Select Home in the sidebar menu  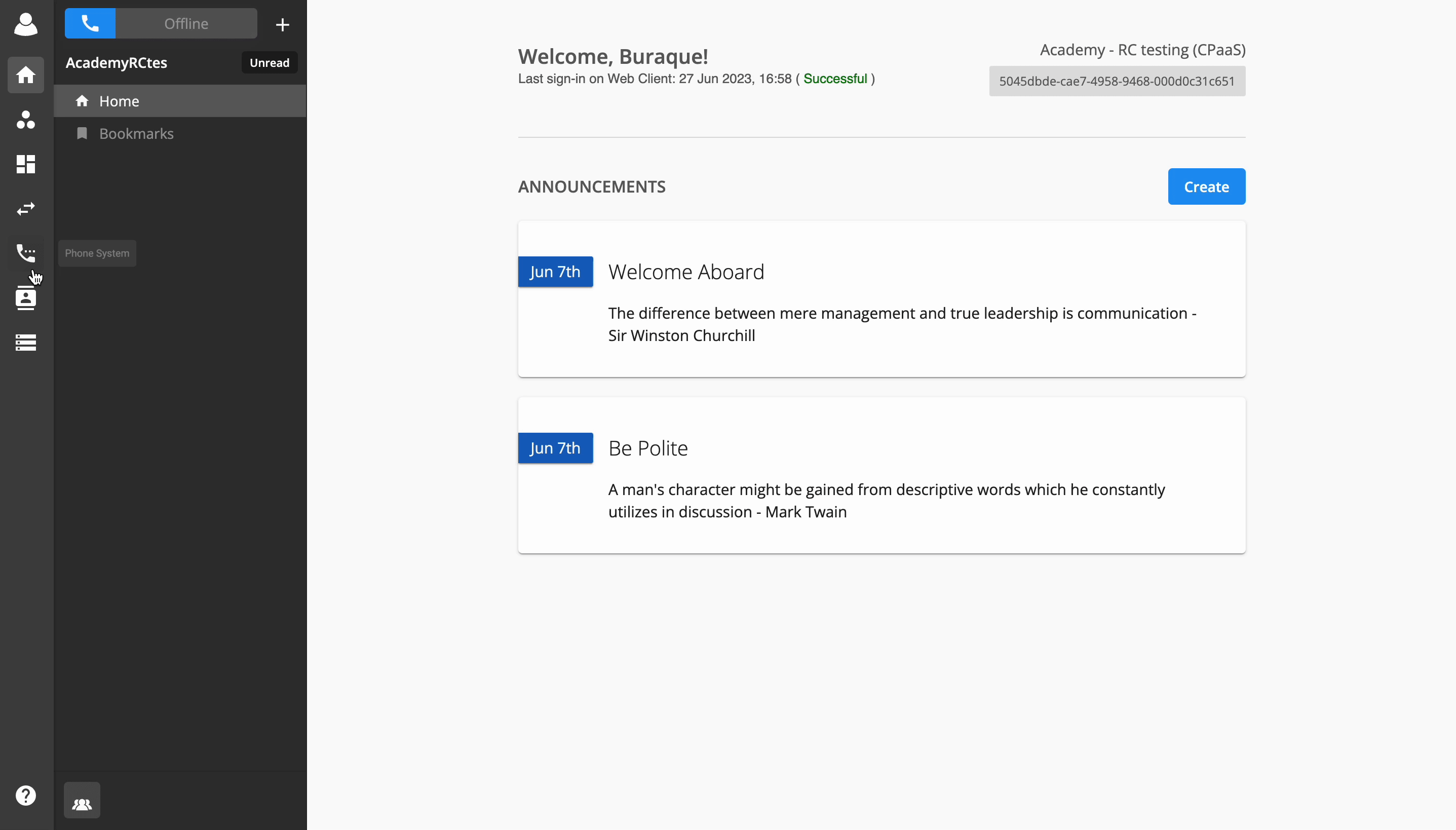pos(180,101)
